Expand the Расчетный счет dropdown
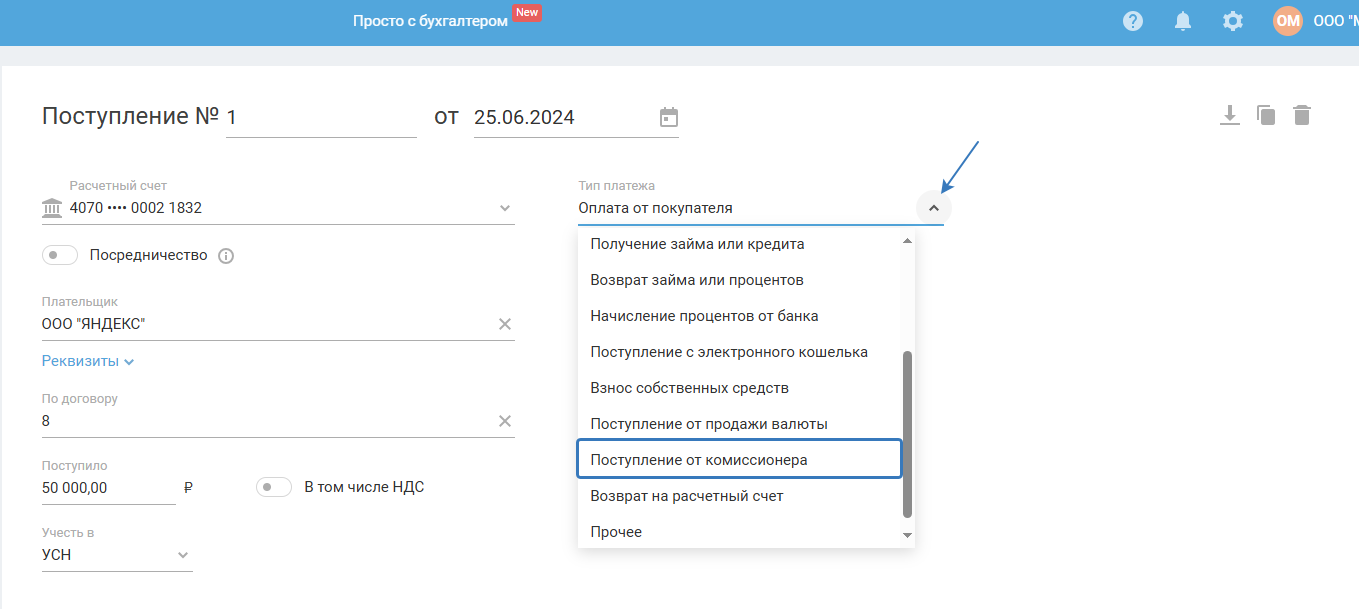The image size is (1359, 609). 505,208
